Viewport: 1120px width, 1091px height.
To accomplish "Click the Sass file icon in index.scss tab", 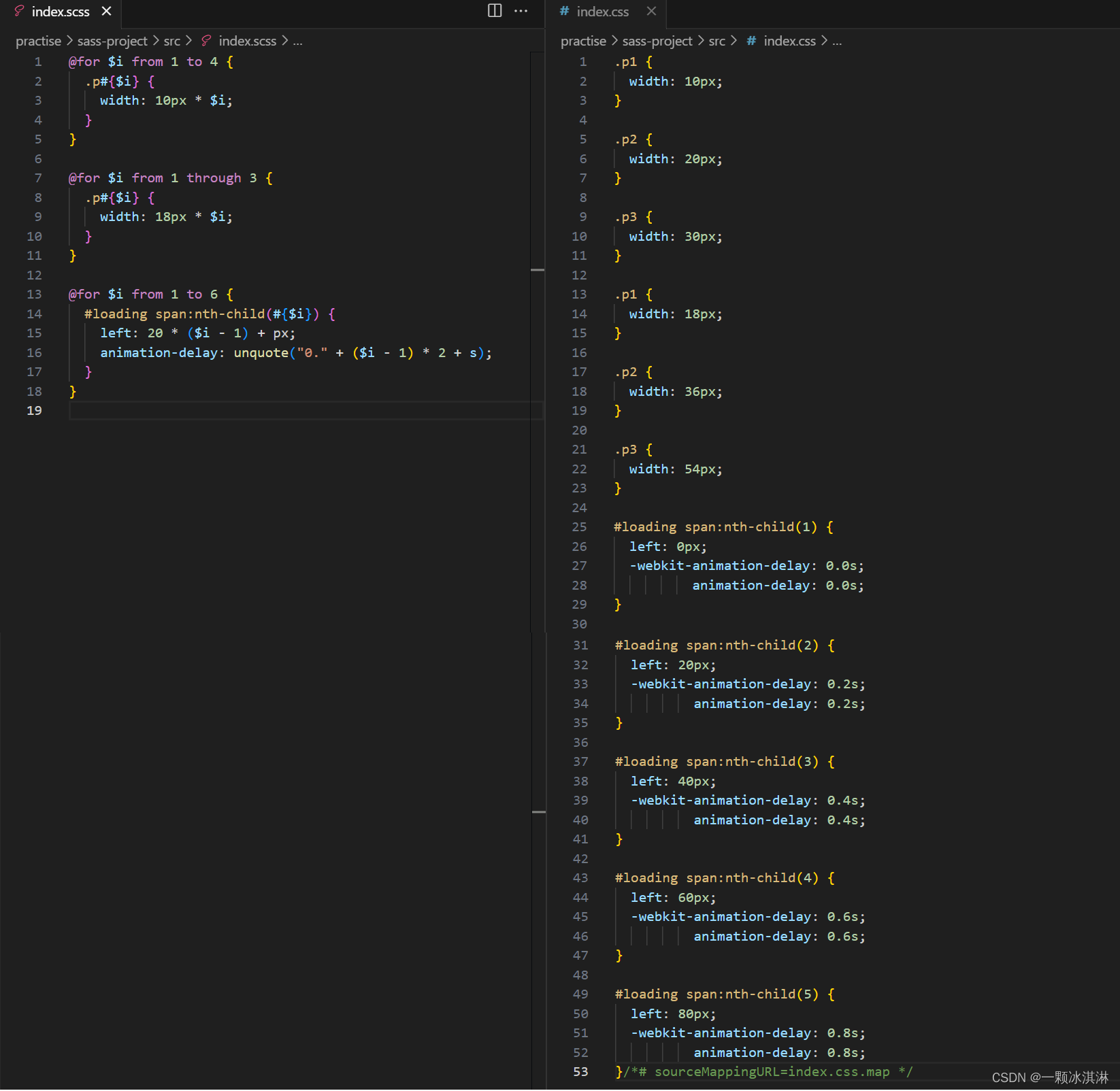I will 20,11.
